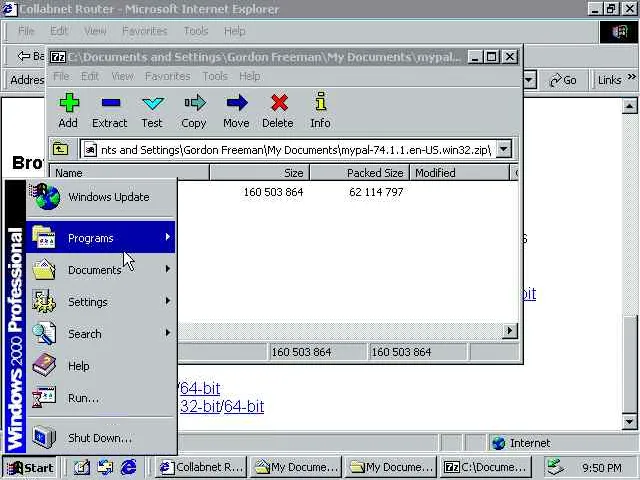Open the 7-Zip path dropdown arrow
The image size is (640, 480).
(504, 149)
